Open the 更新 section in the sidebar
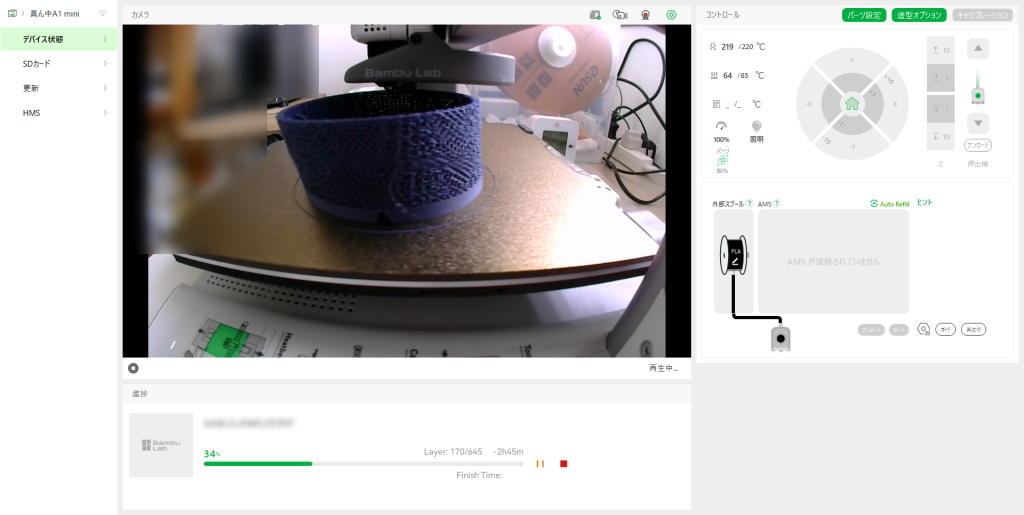Image resolution: width=1024 pixels, height=515 pixels. 58,88
